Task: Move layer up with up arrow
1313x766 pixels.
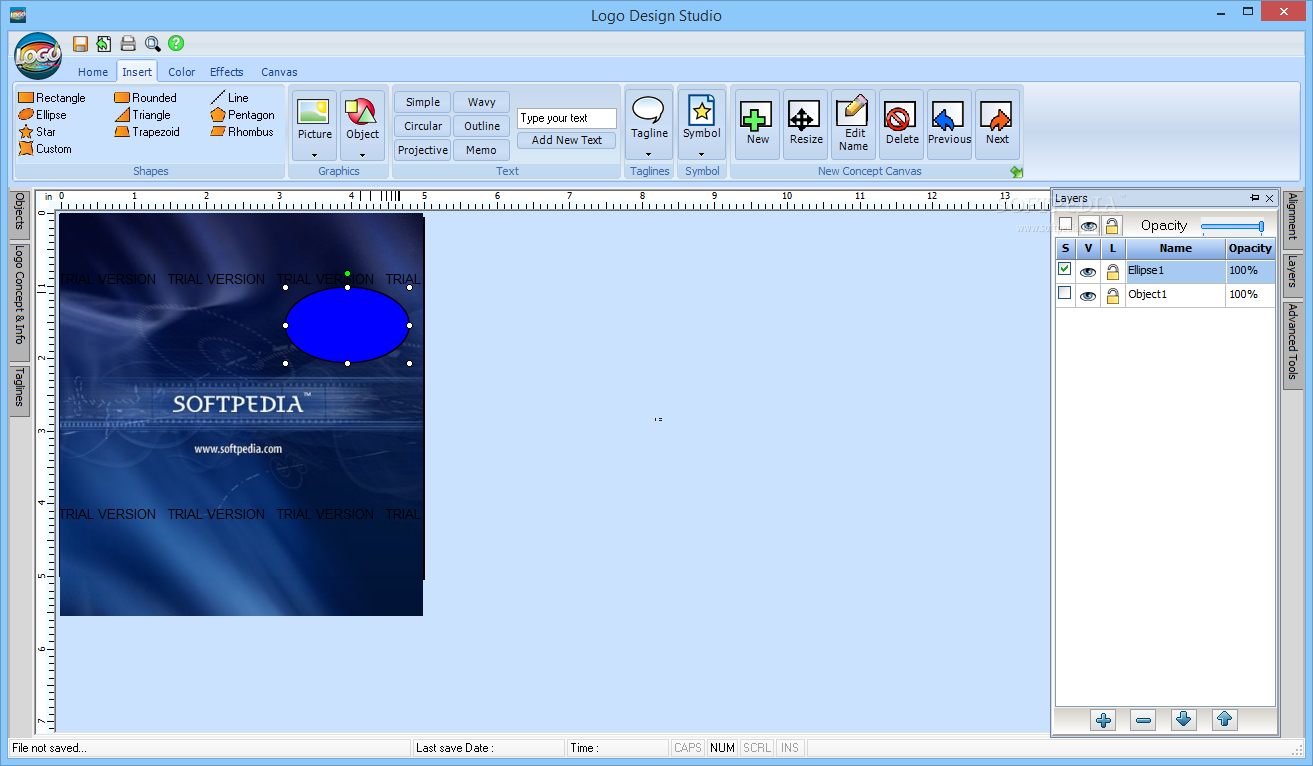Action: point(1224,720)
